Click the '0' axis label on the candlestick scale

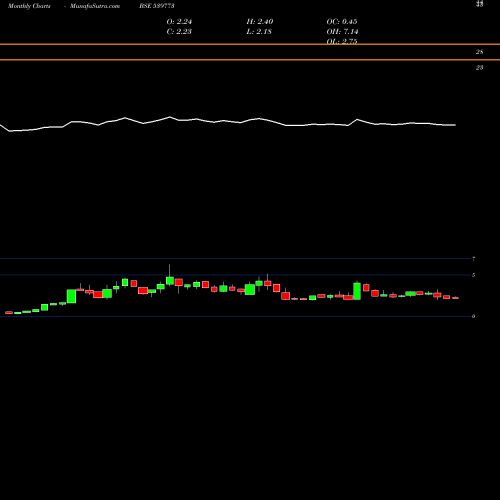click(x=473, y=316)
